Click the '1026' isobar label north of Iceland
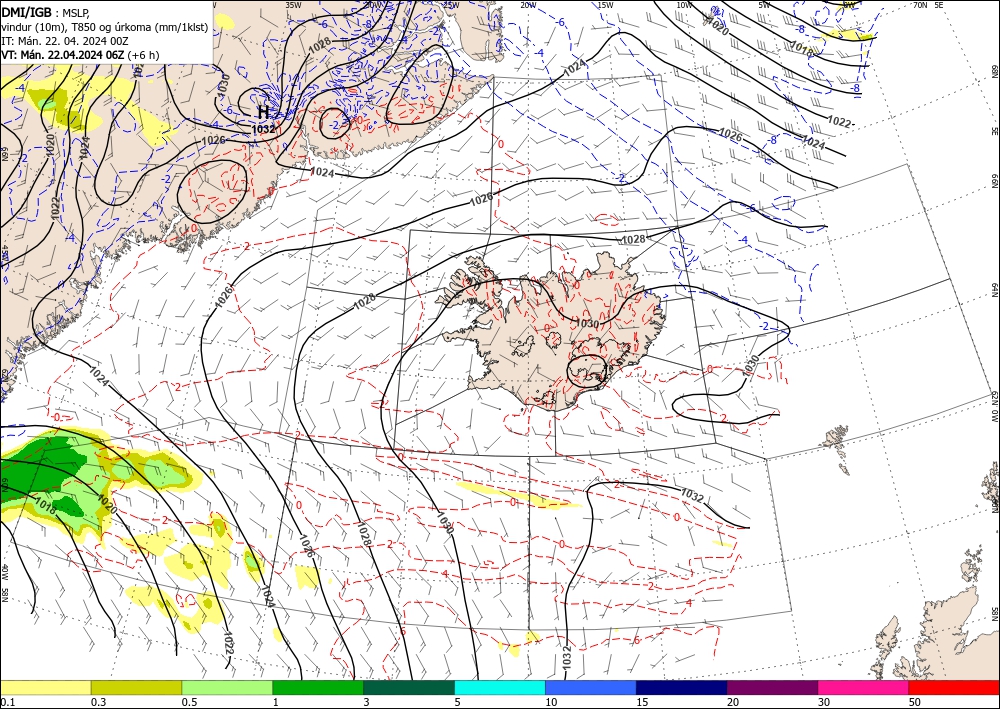The image size is (1000, 709). coord(482,200)
